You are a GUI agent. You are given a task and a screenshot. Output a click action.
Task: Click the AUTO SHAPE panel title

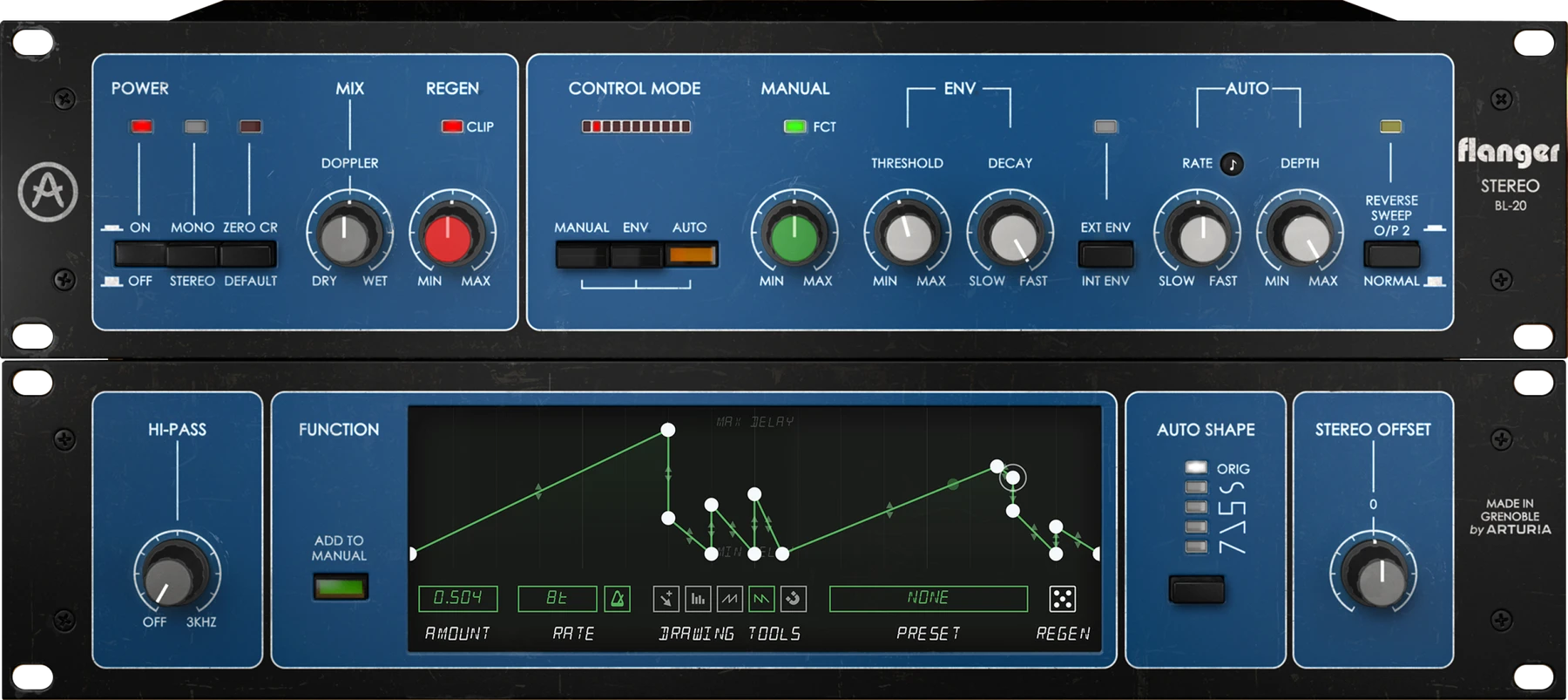coord(1206,430)
